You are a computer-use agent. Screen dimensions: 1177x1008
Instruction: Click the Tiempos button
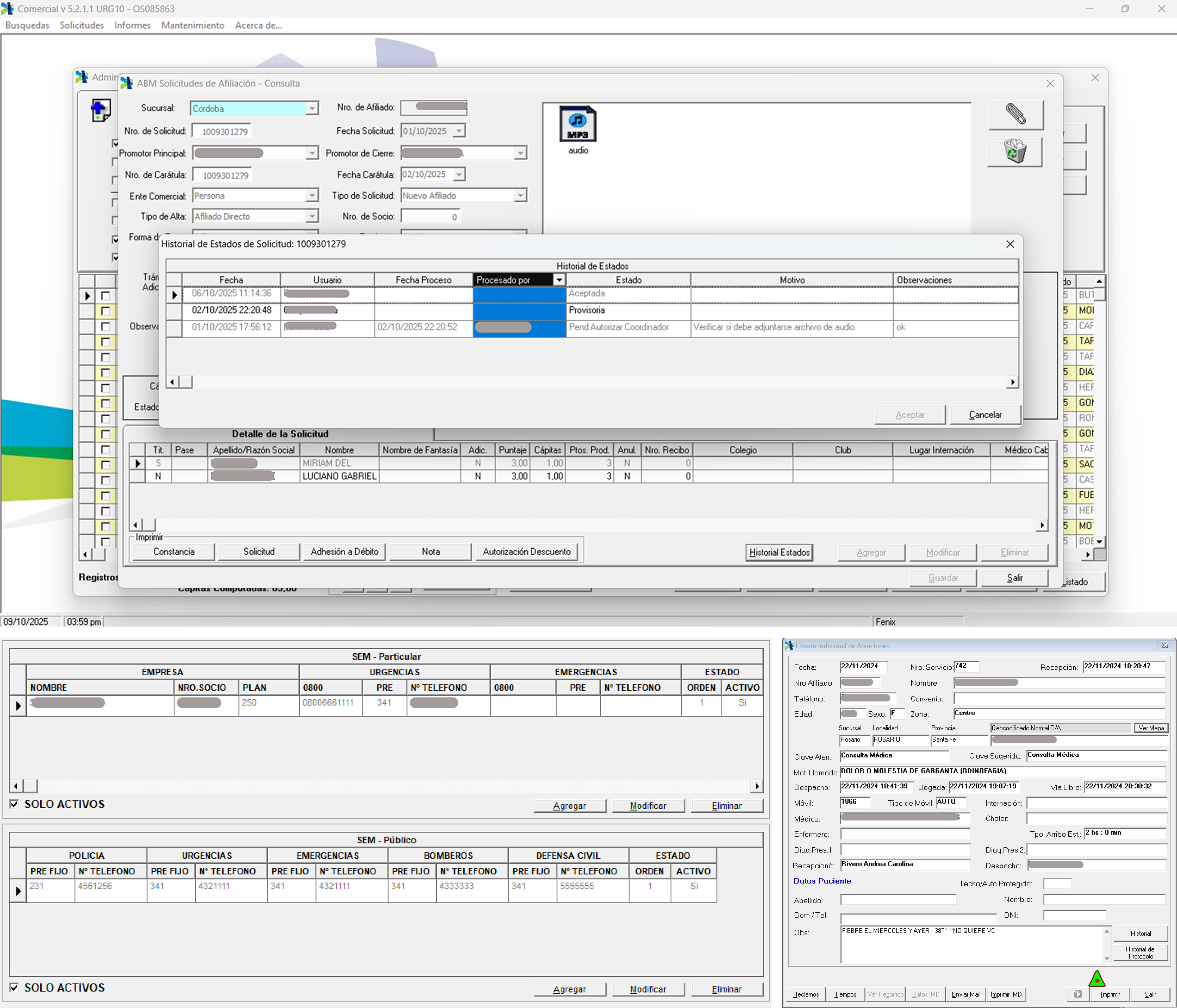coord(845,994)
